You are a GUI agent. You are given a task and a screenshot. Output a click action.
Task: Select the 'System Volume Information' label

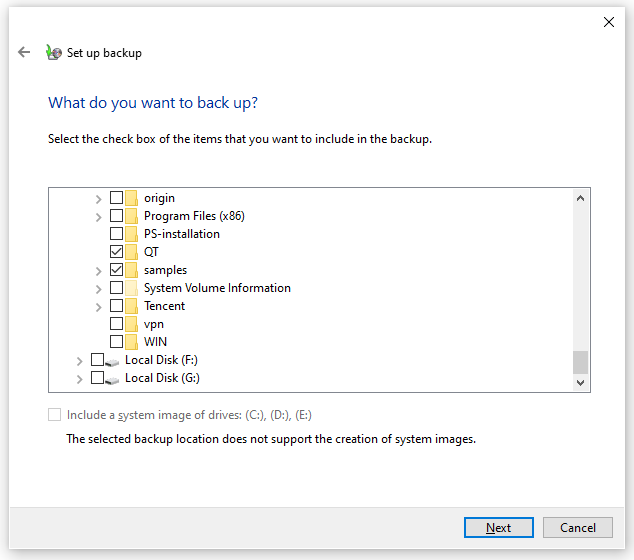[x=218, y=288]
